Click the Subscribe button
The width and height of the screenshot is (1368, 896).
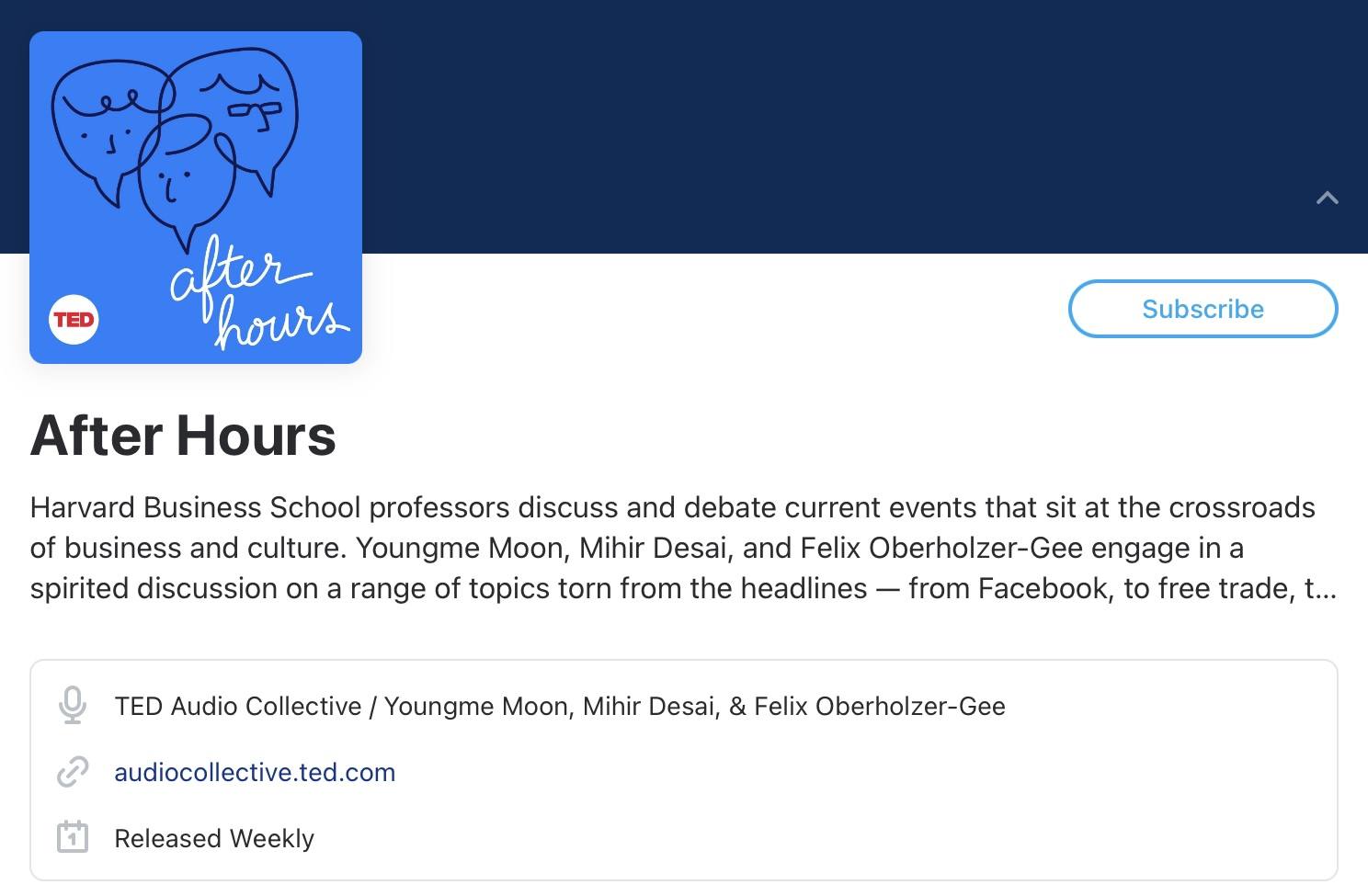1203,309
